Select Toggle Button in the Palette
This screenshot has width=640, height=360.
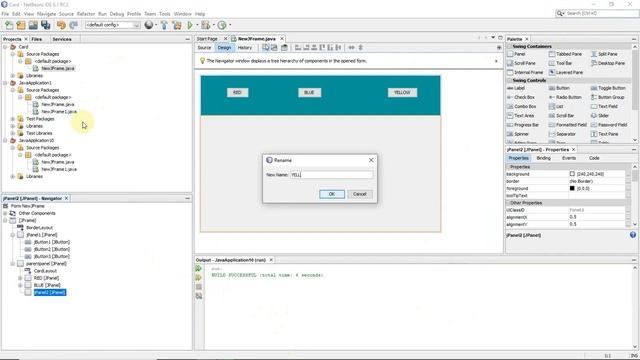(x=608, y=88)
